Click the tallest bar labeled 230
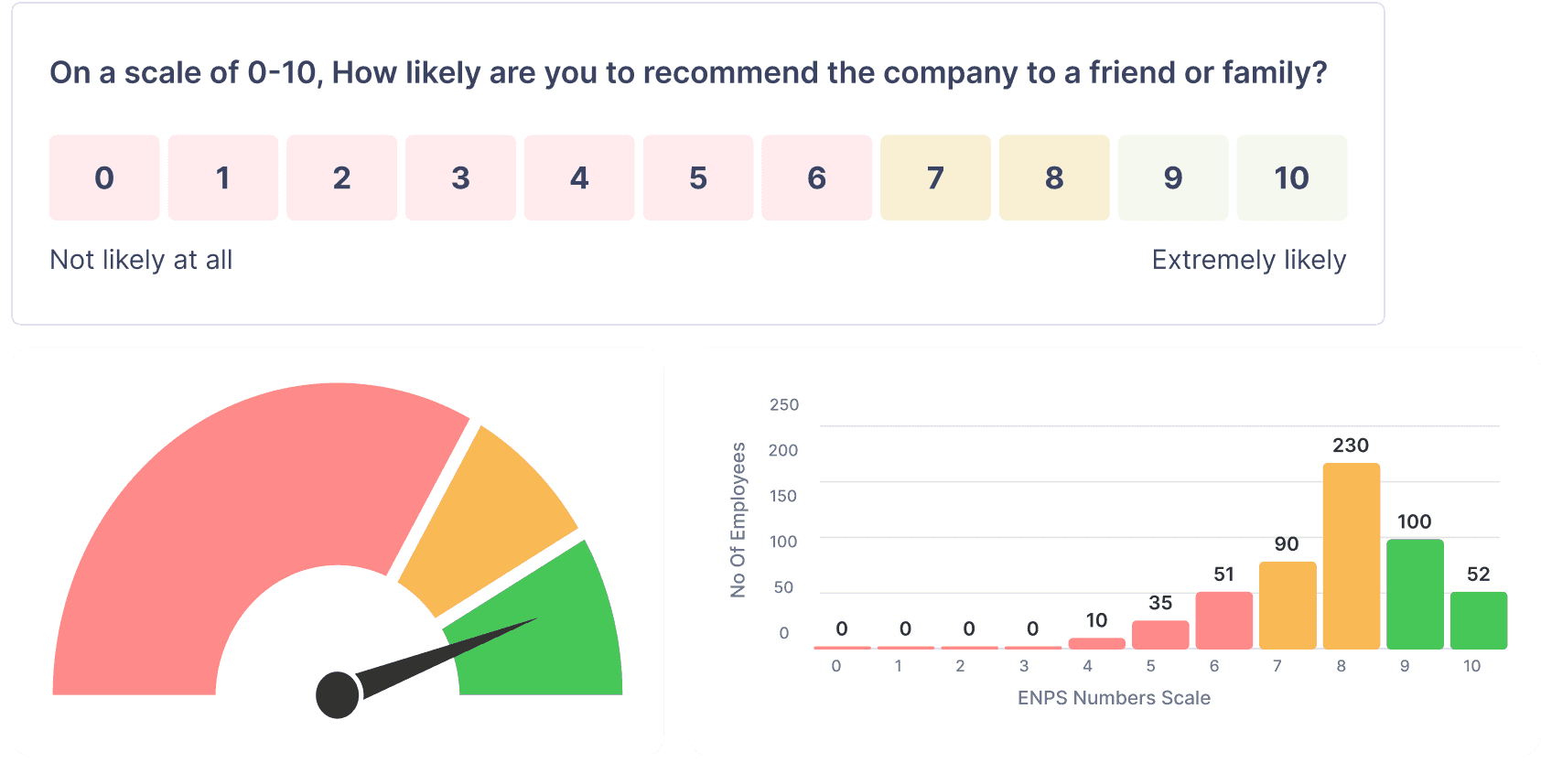Screen dimensions: 1541x784 click(1351, 556)
